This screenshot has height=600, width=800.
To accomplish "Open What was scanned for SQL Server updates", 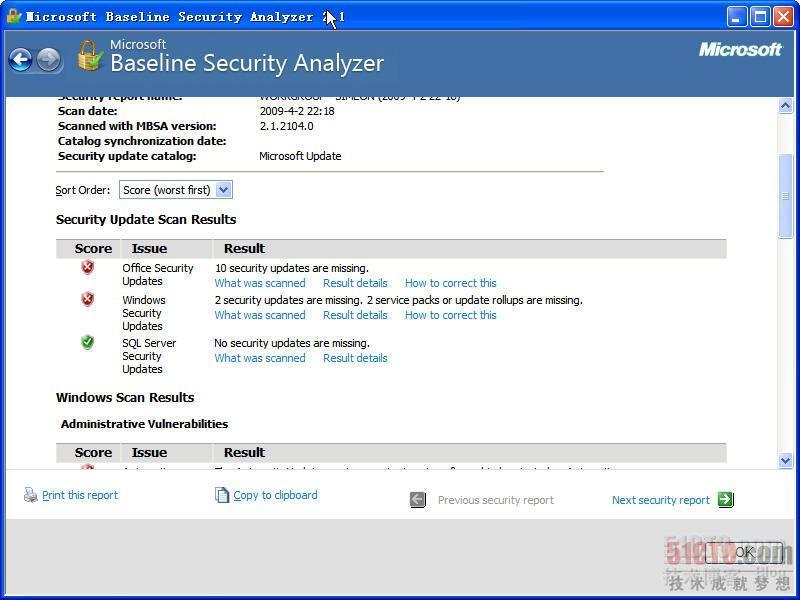I will point(260,358).
